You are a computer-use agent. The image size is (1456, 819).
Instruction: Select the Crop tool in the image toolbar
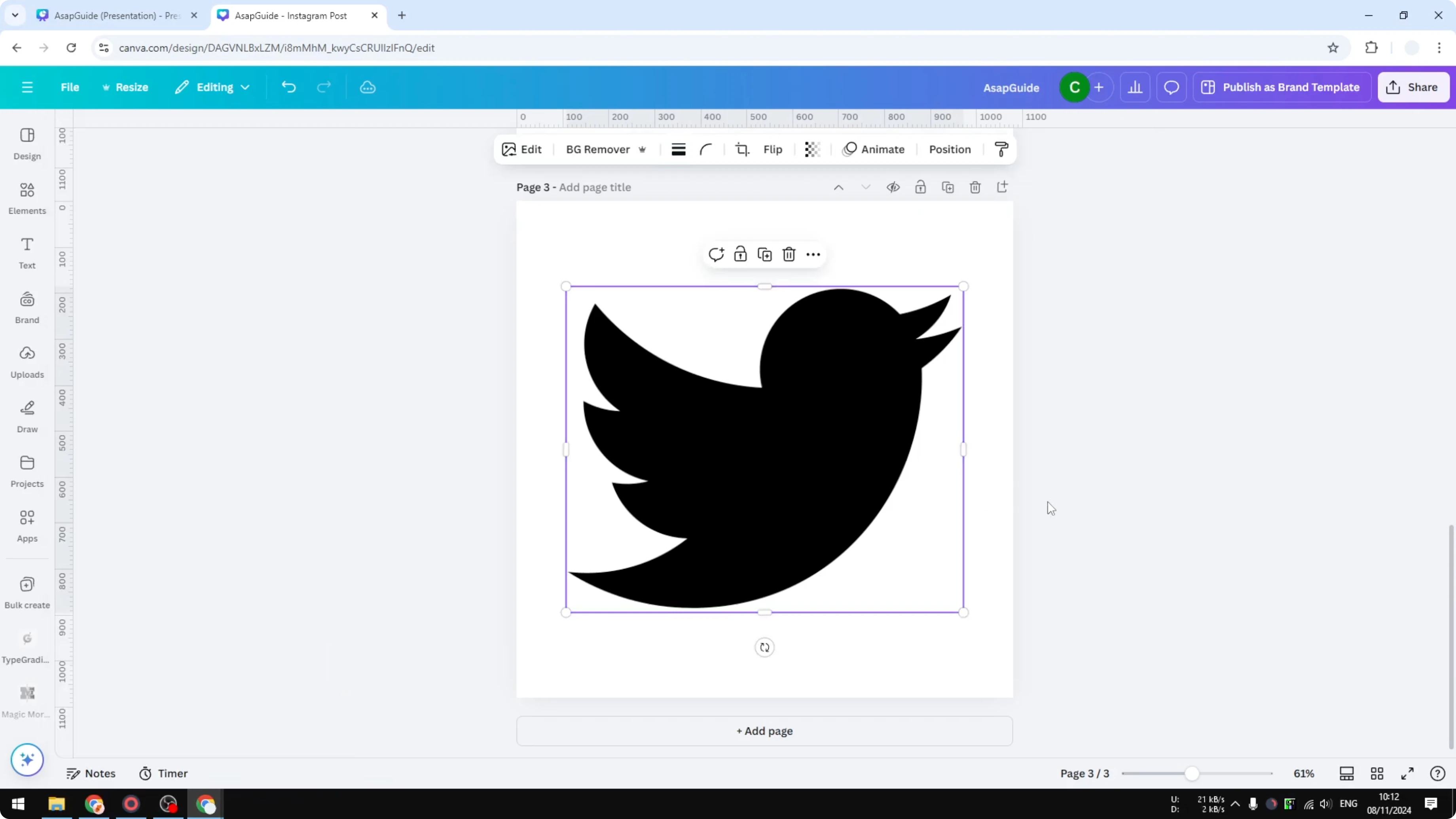pos(742,149)
